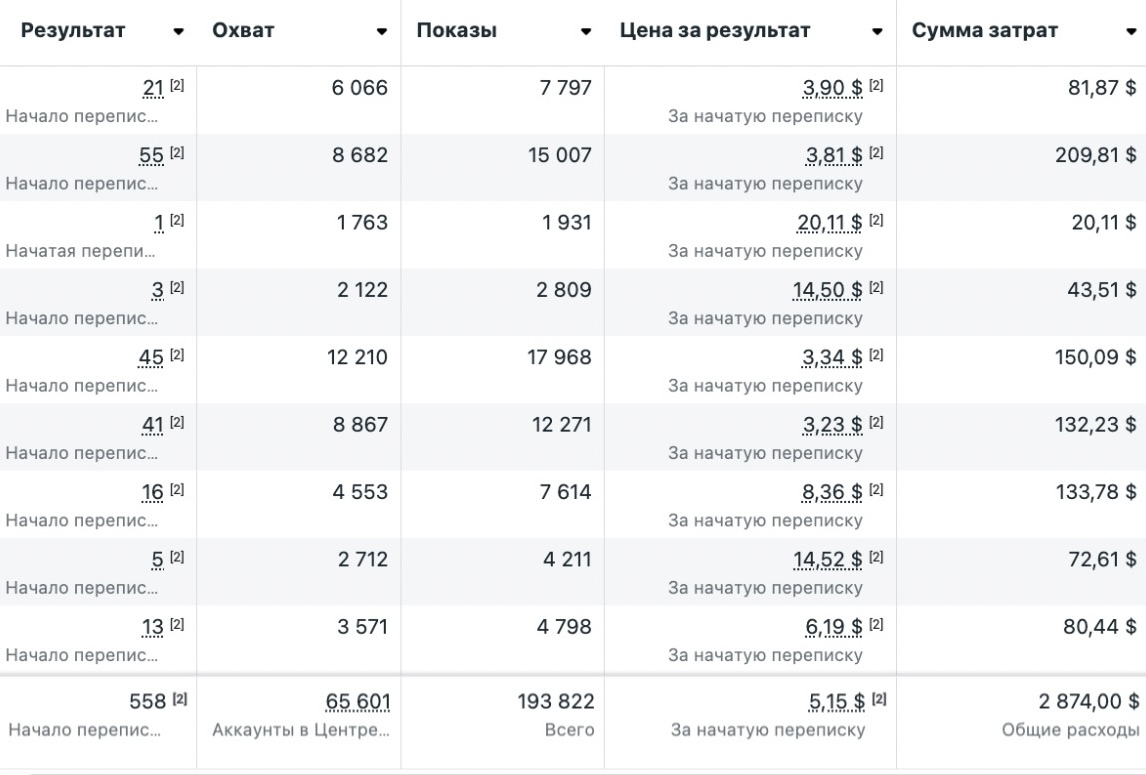Expand the Сумма затрат column menu arrow

[x=1130, y=31]
